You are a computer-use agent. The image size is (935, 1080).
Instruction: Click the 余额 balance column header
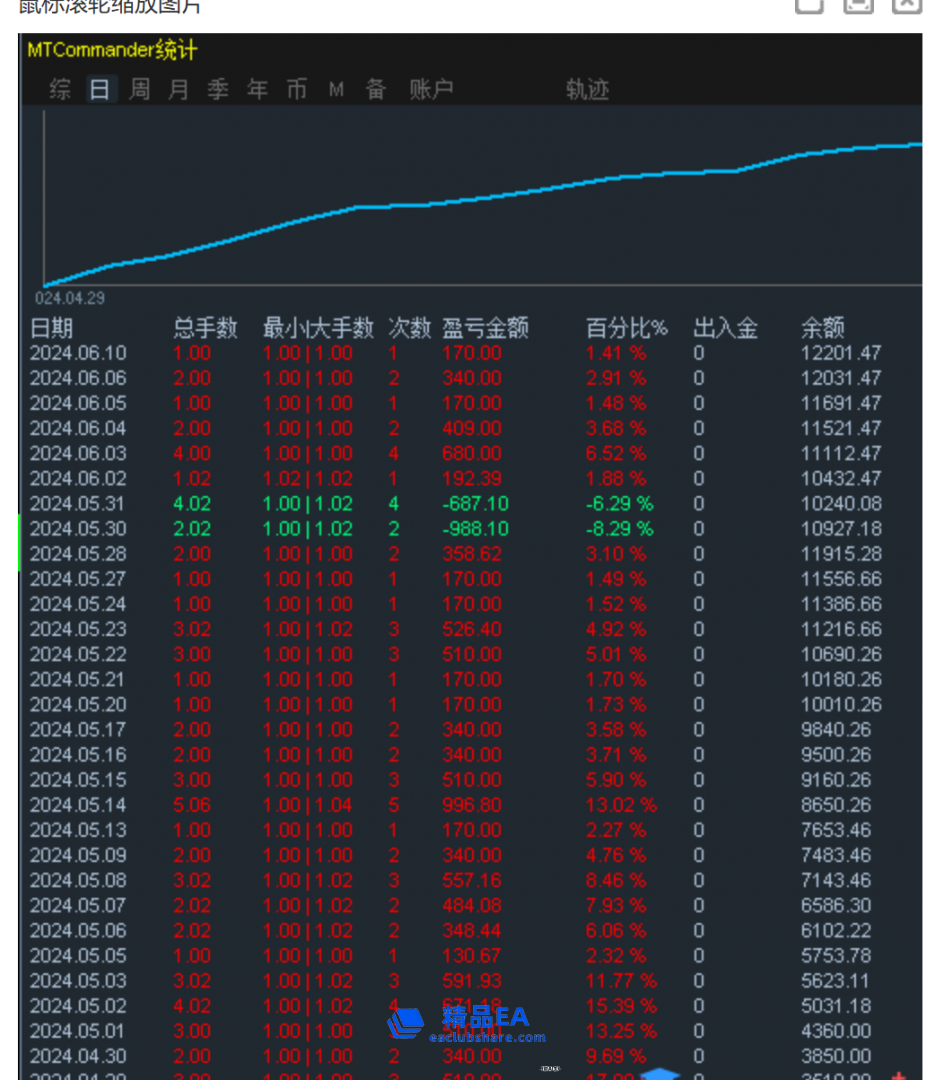822,328
